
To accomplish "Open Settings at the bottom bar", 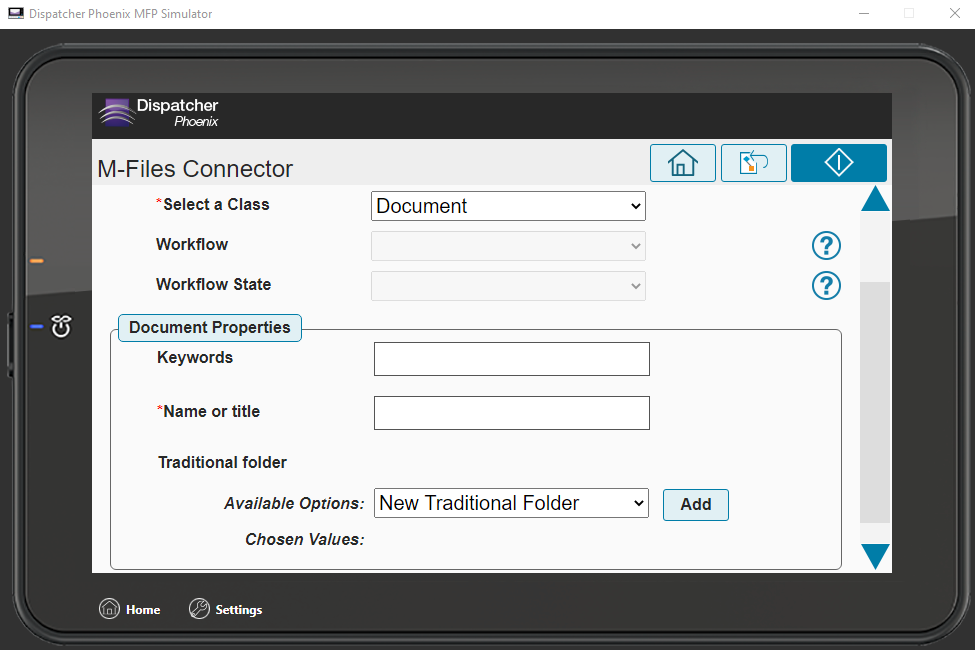I will pos(225,609).
